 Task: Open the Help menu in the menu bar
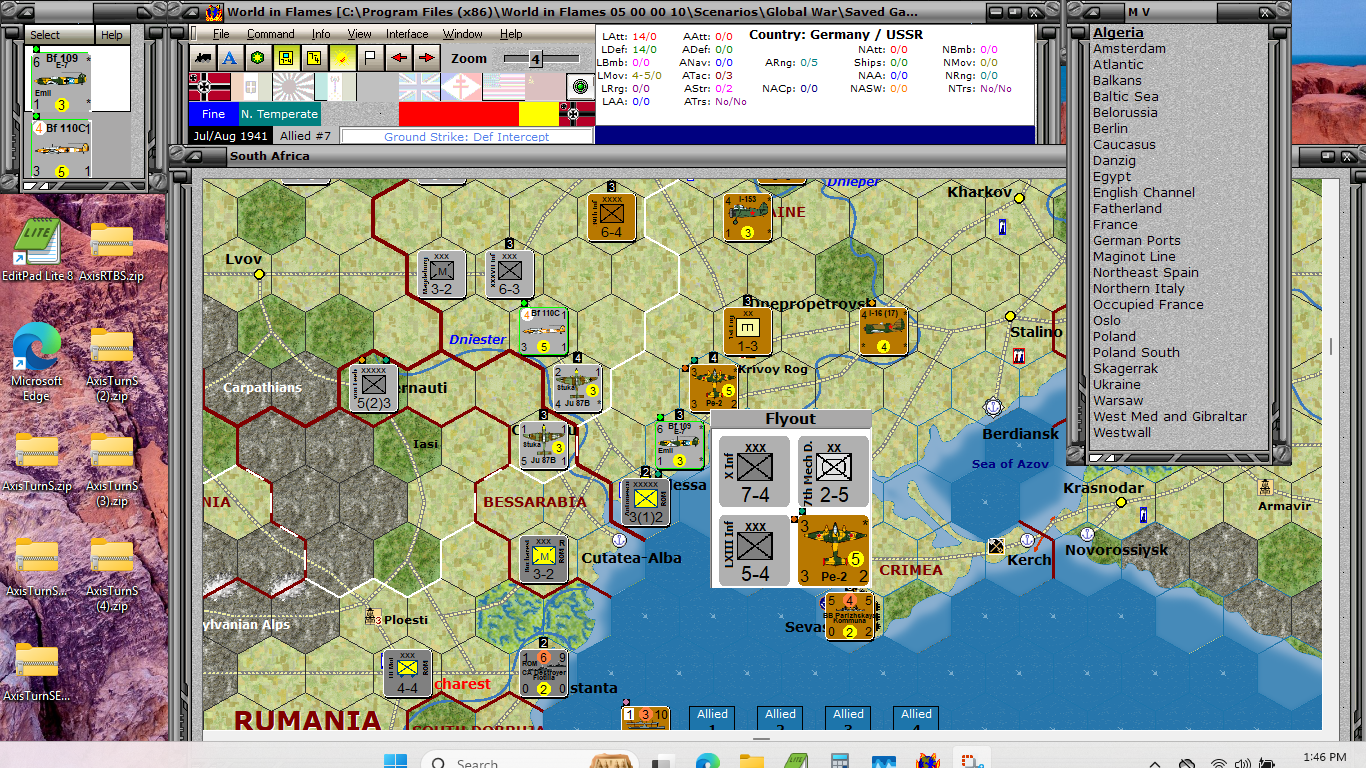pyautogui.click(x=511, y=34)
